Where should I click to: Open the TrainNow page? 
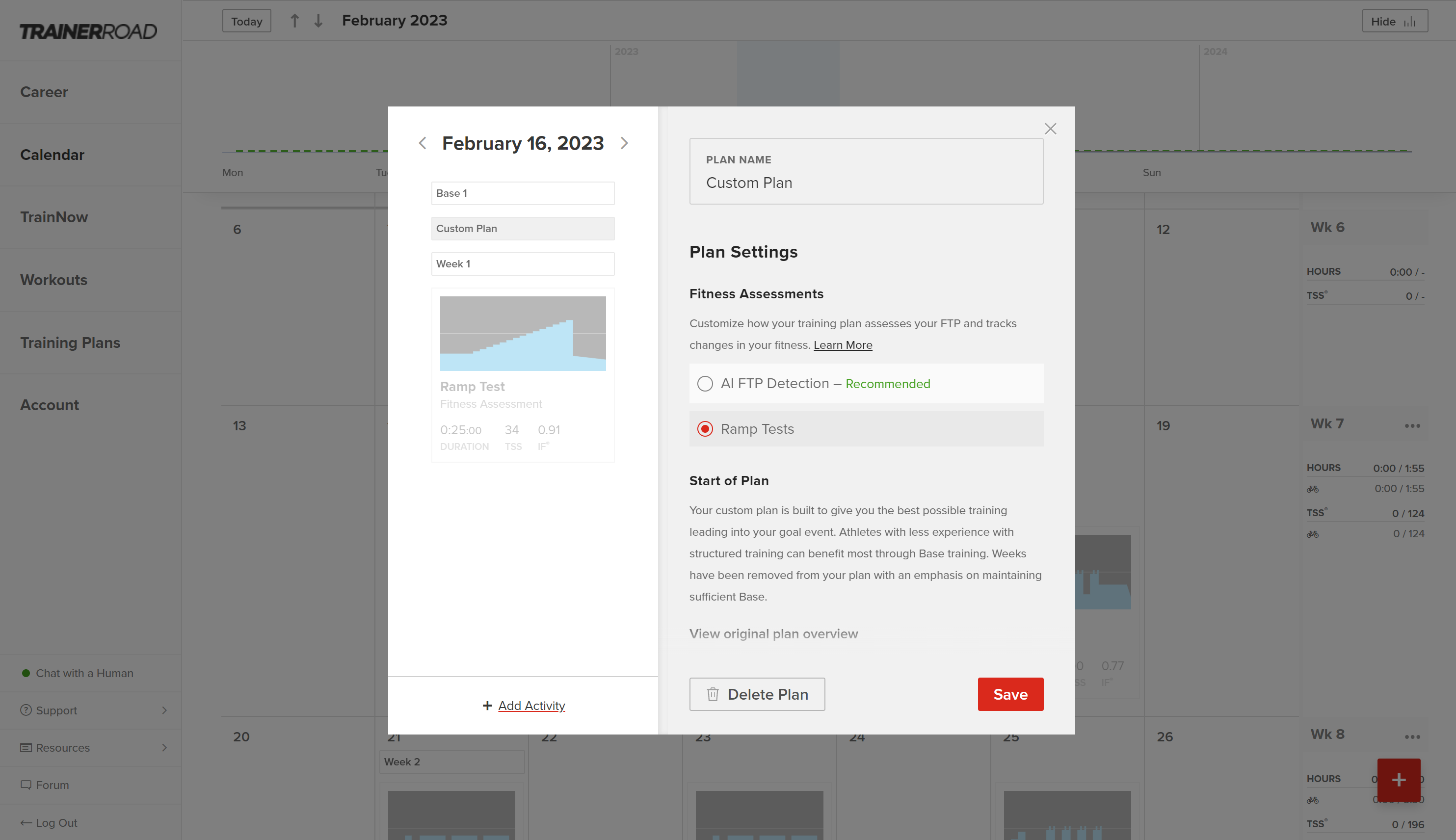[x=53, y=217]
